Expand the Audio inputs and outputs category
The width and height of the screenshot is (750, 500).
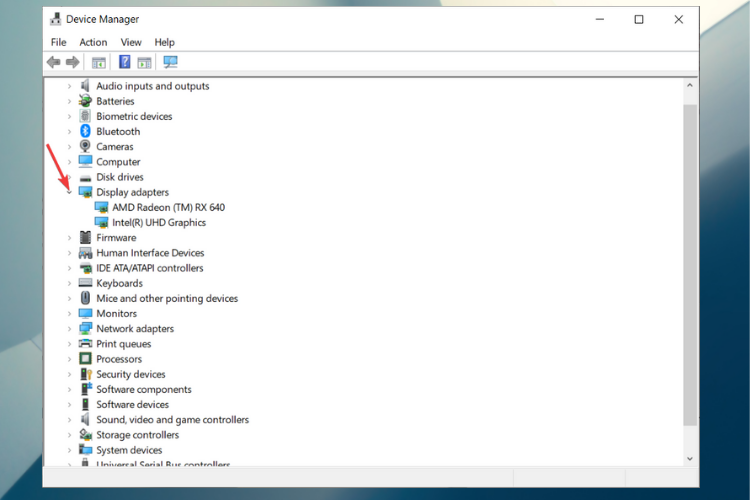[69, 86]
